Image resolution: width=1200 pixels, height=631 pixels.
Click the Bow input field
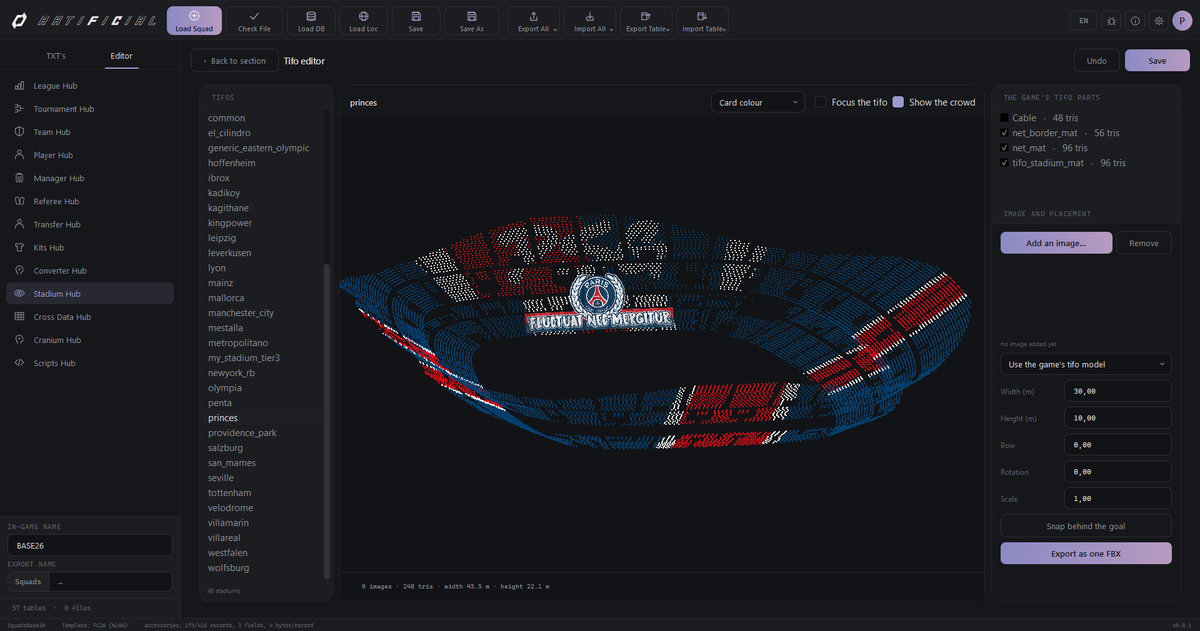pyautogui.click(x=1118, y=445)
